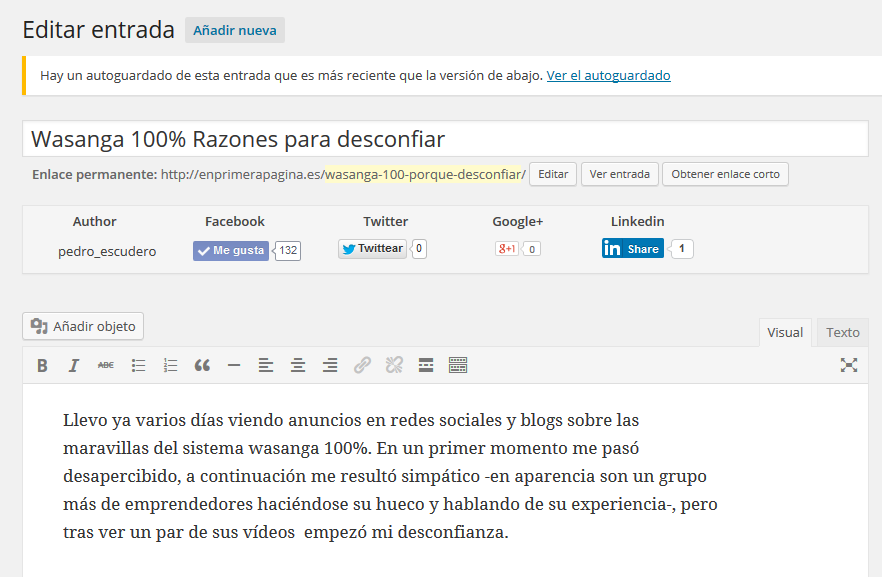The width and height of the screenshot is (882, 577).
Task: Open the Ver el autoguardado link
Action: tap(609, 75)
